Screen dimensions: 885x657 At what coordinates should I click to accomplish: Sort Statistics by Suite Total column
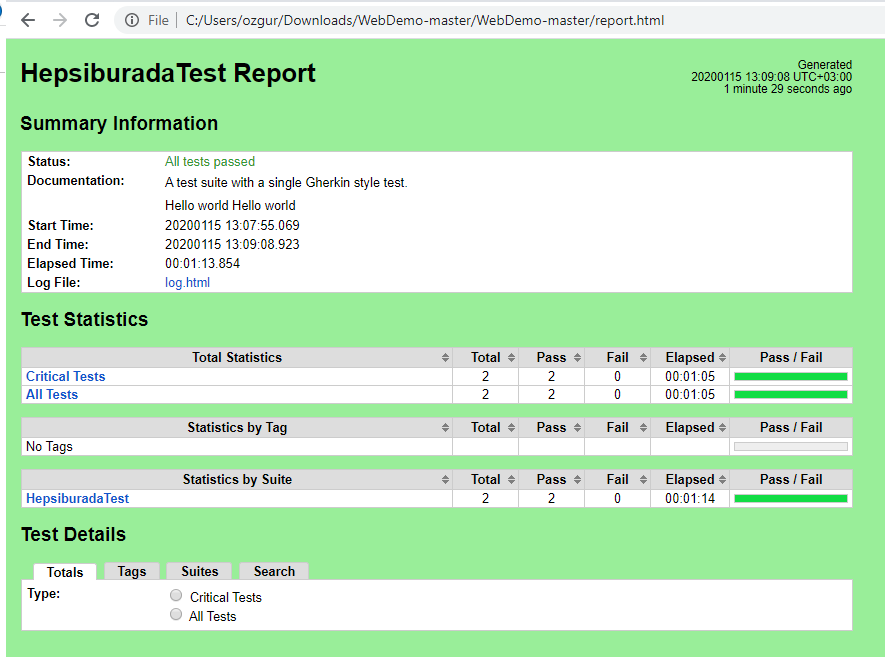(485, 479)
